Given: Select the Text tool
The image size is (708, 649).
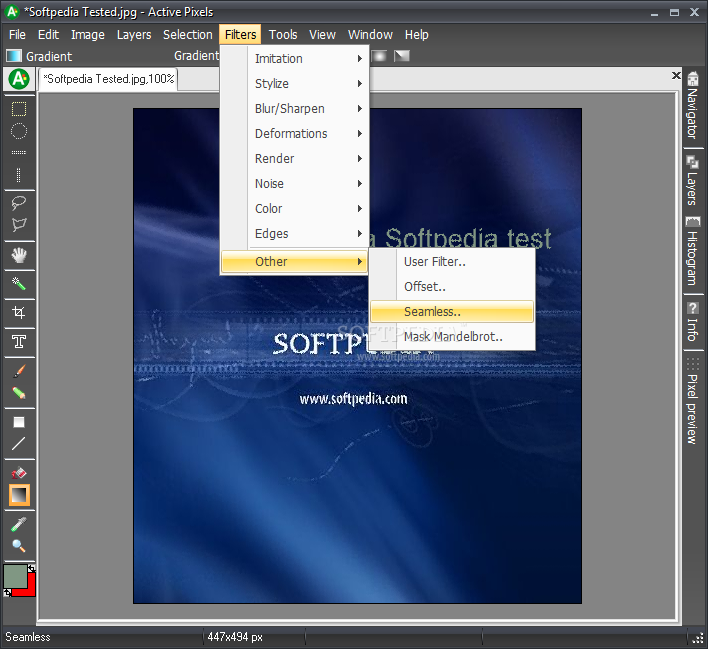Looking at the screenshot, I should (19, 341).
